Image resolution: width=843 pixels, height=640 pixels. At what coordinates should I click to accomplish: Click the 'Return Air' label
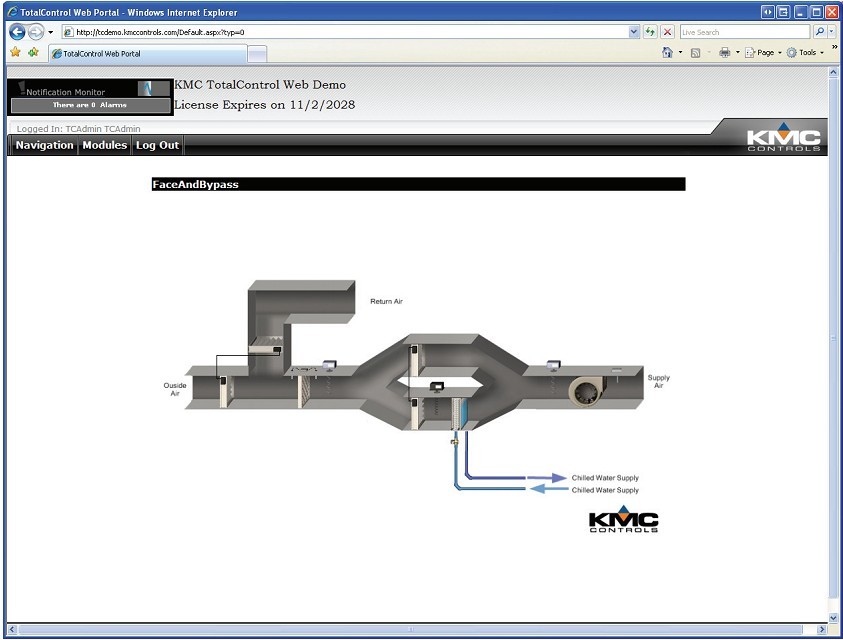coord(387,302)
